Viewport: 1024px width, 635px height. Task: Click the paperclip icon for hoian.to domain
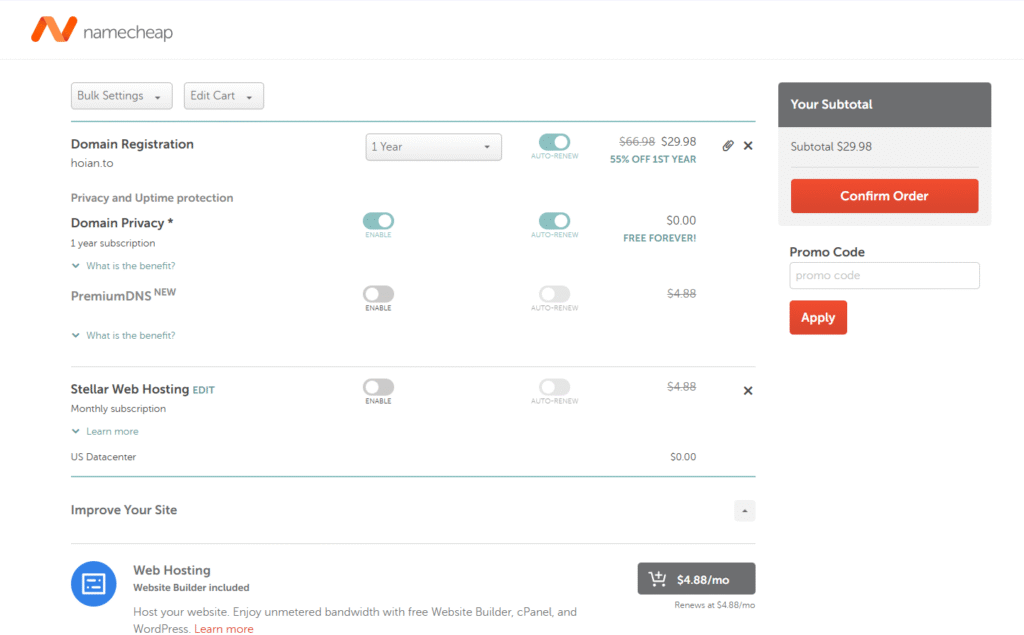click(x=728, y=146)
